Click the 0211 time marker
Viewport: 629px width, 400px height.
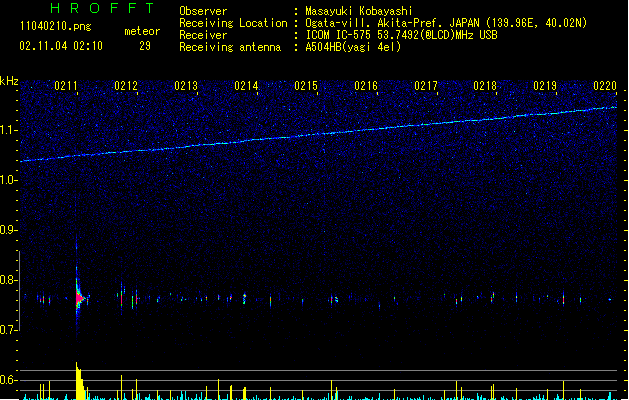66,86
